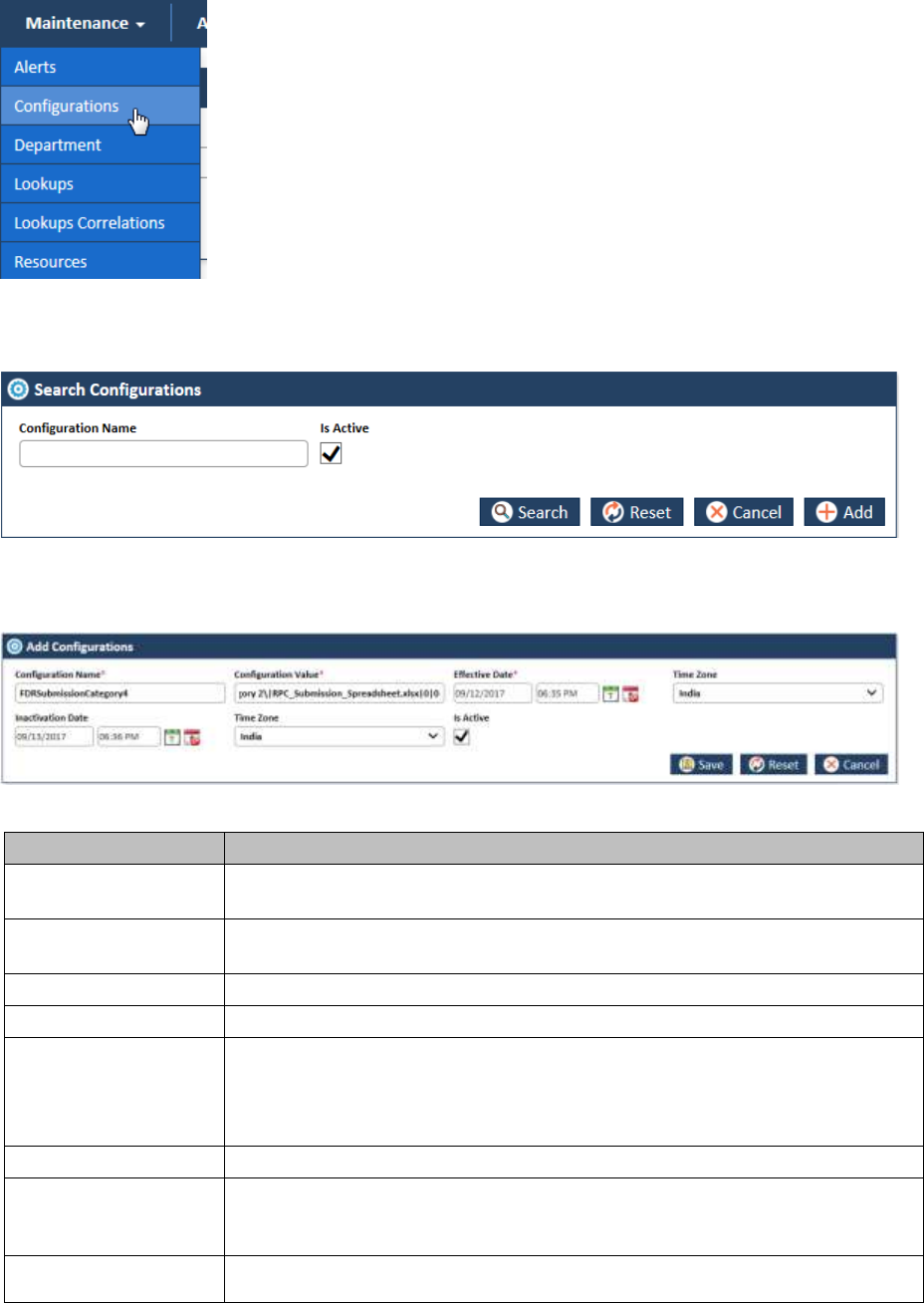This screenshot has width=924, height=1303.
Task: Choose Resources from the menu
Action: [x=100, y=261]
